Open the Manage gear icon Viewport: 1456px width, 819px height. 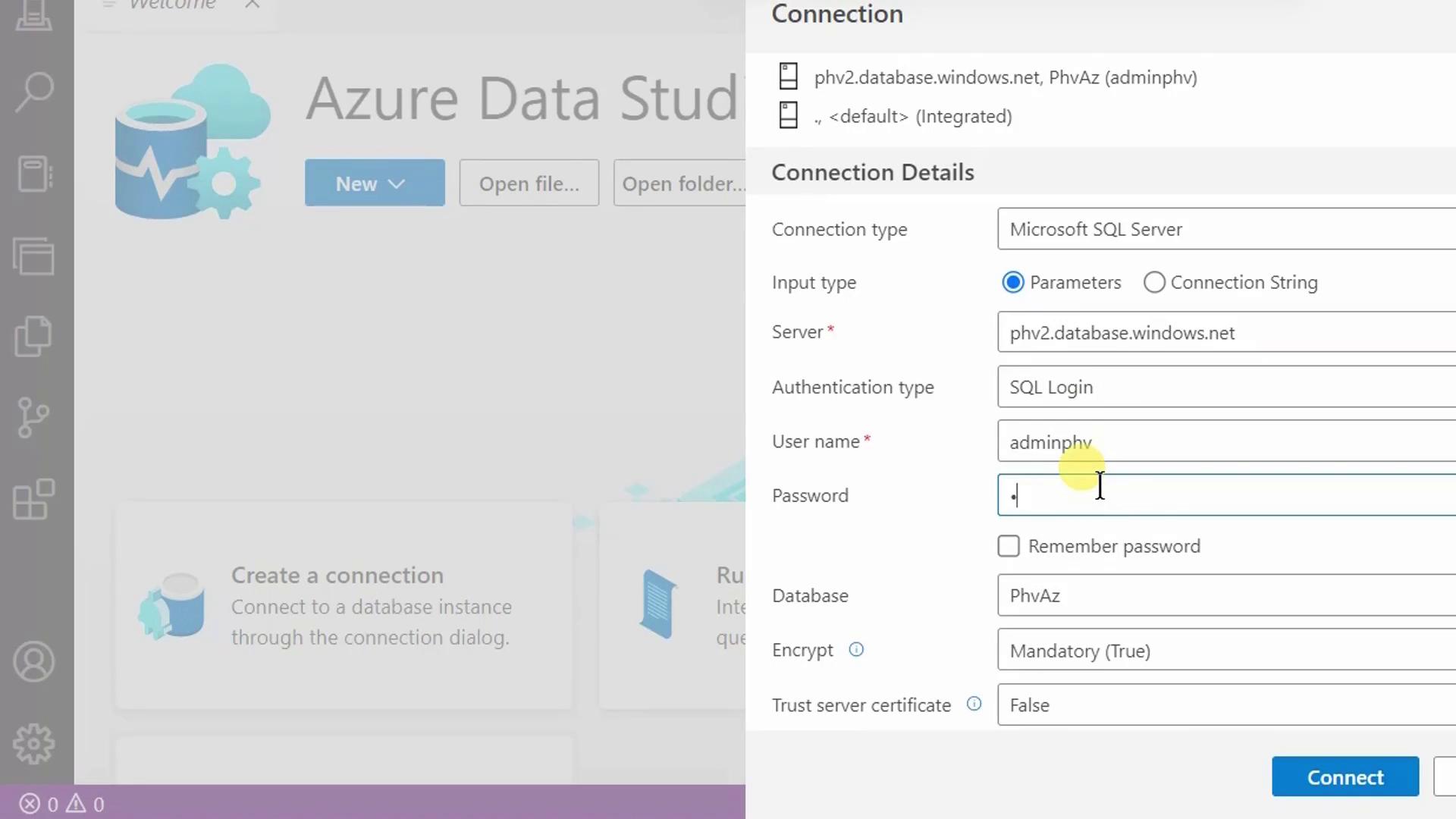[x=34, y=744]
